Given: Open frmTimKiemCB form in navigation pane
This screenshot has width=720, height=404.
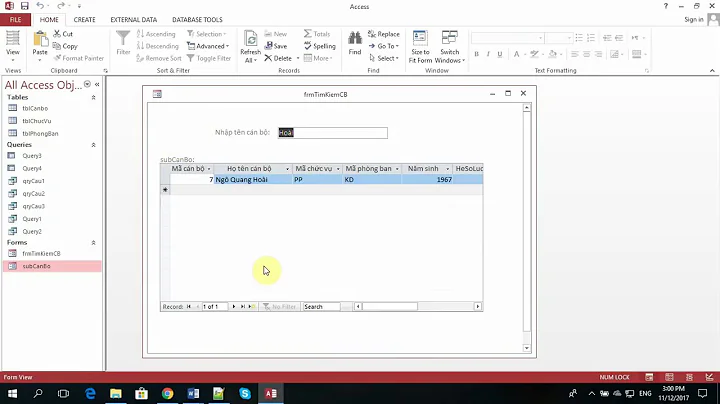Looking at the screenshot, I should (41, 253).
